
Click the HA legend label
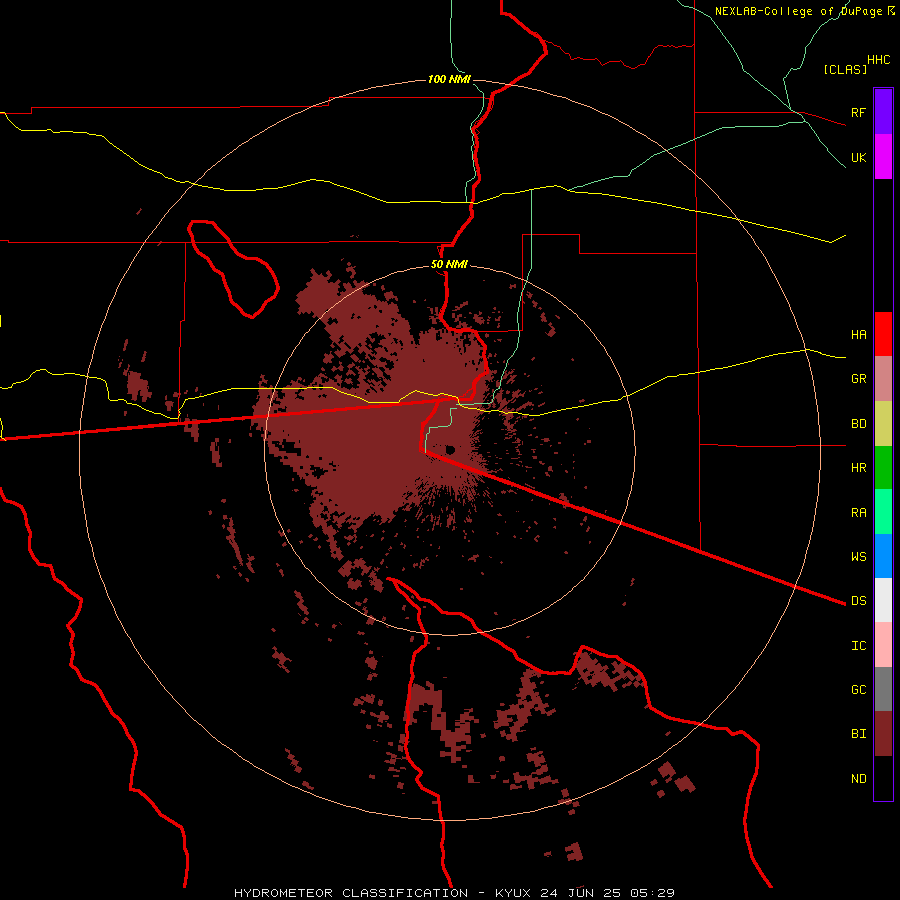858,335
